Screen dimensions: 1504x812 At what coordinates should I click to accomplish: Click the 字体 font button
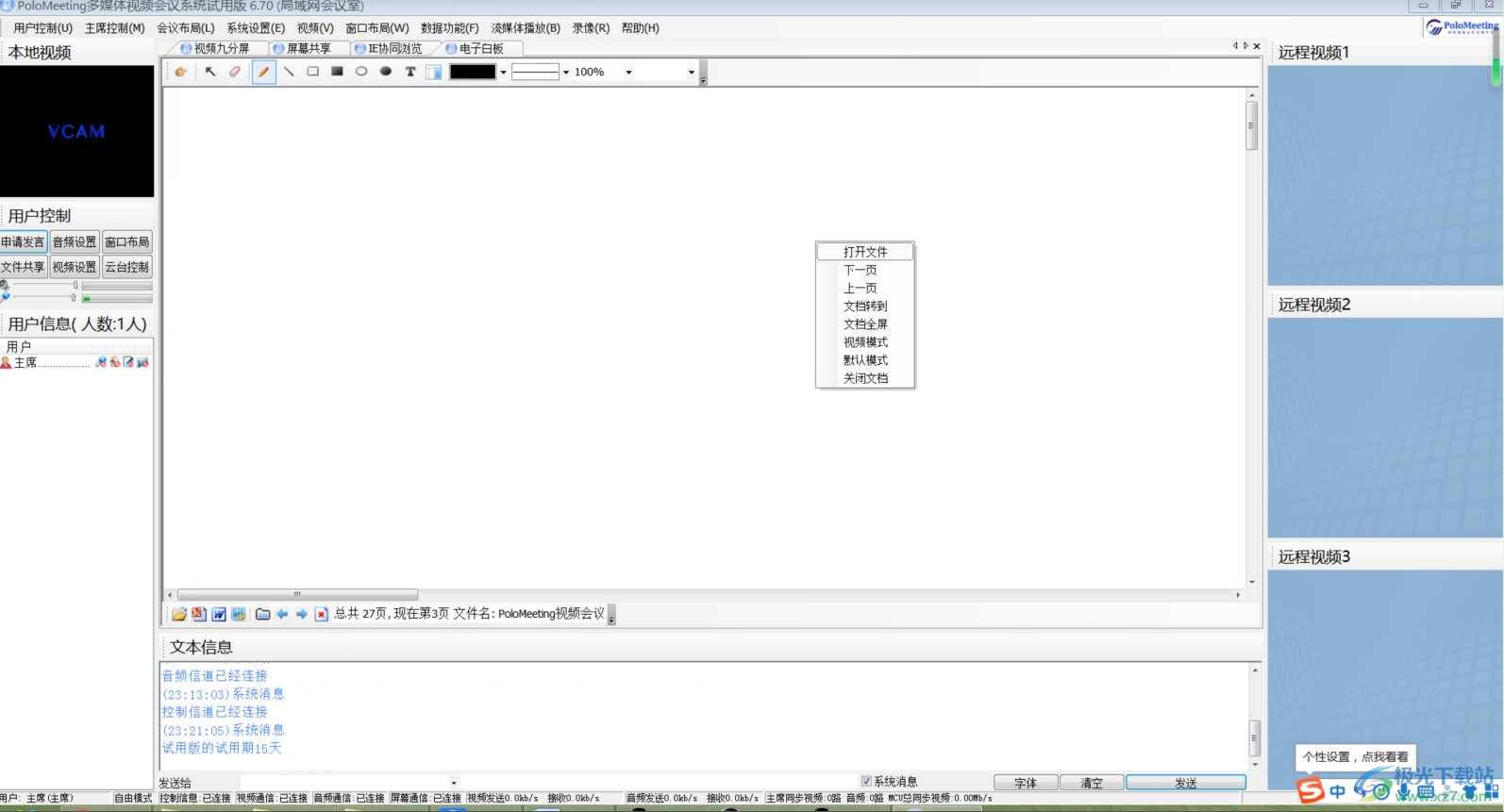[1026, 783]
